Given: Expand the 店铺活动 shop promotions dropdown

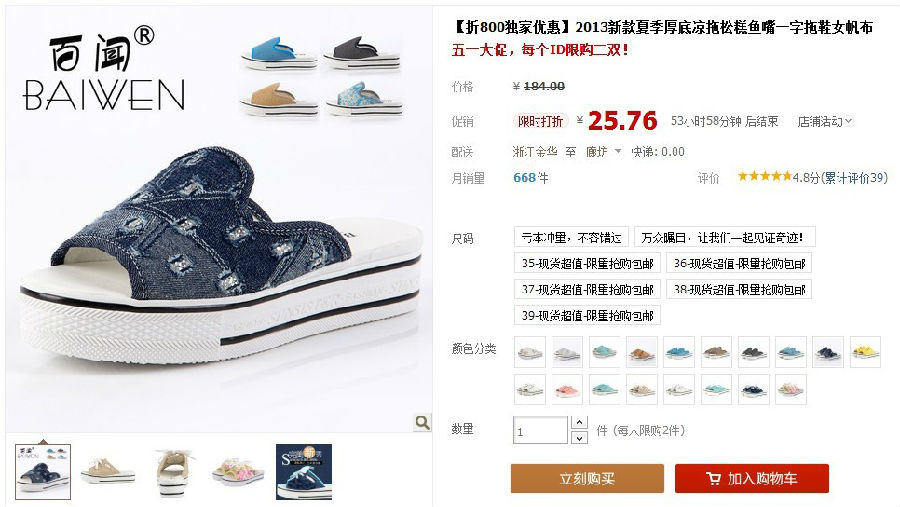Looking at the screenshot, I should tap(825, 121).
